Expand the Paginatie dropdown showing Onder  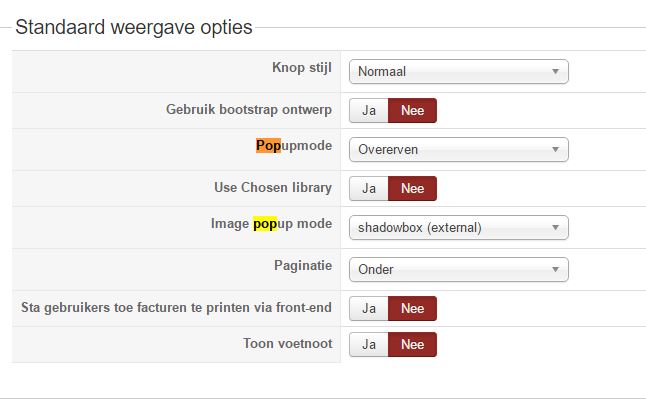click(459, 269)
